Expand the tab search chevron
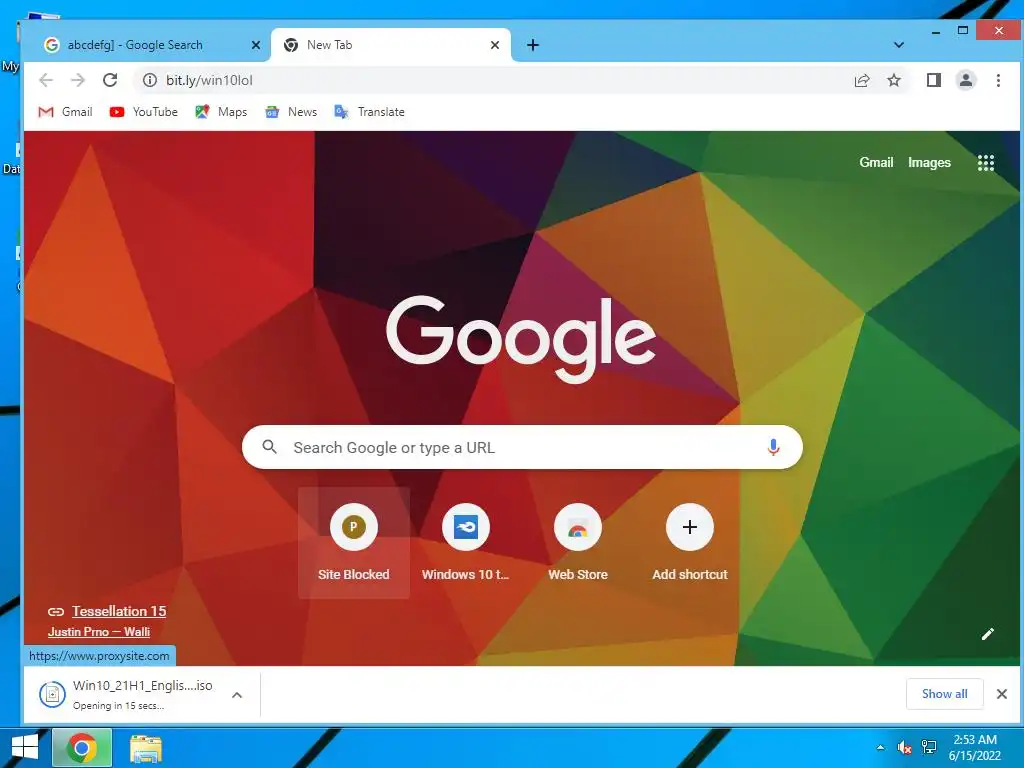 click(899, 45)
